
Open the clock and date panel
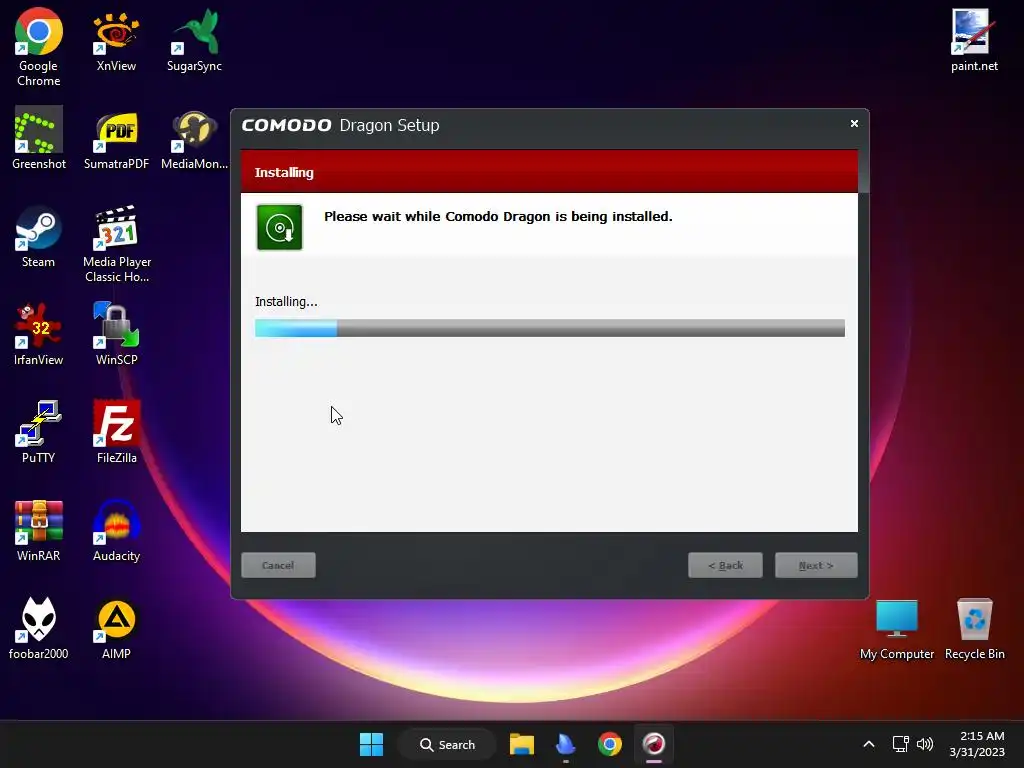pyautogui.click(x=977, y=744)
